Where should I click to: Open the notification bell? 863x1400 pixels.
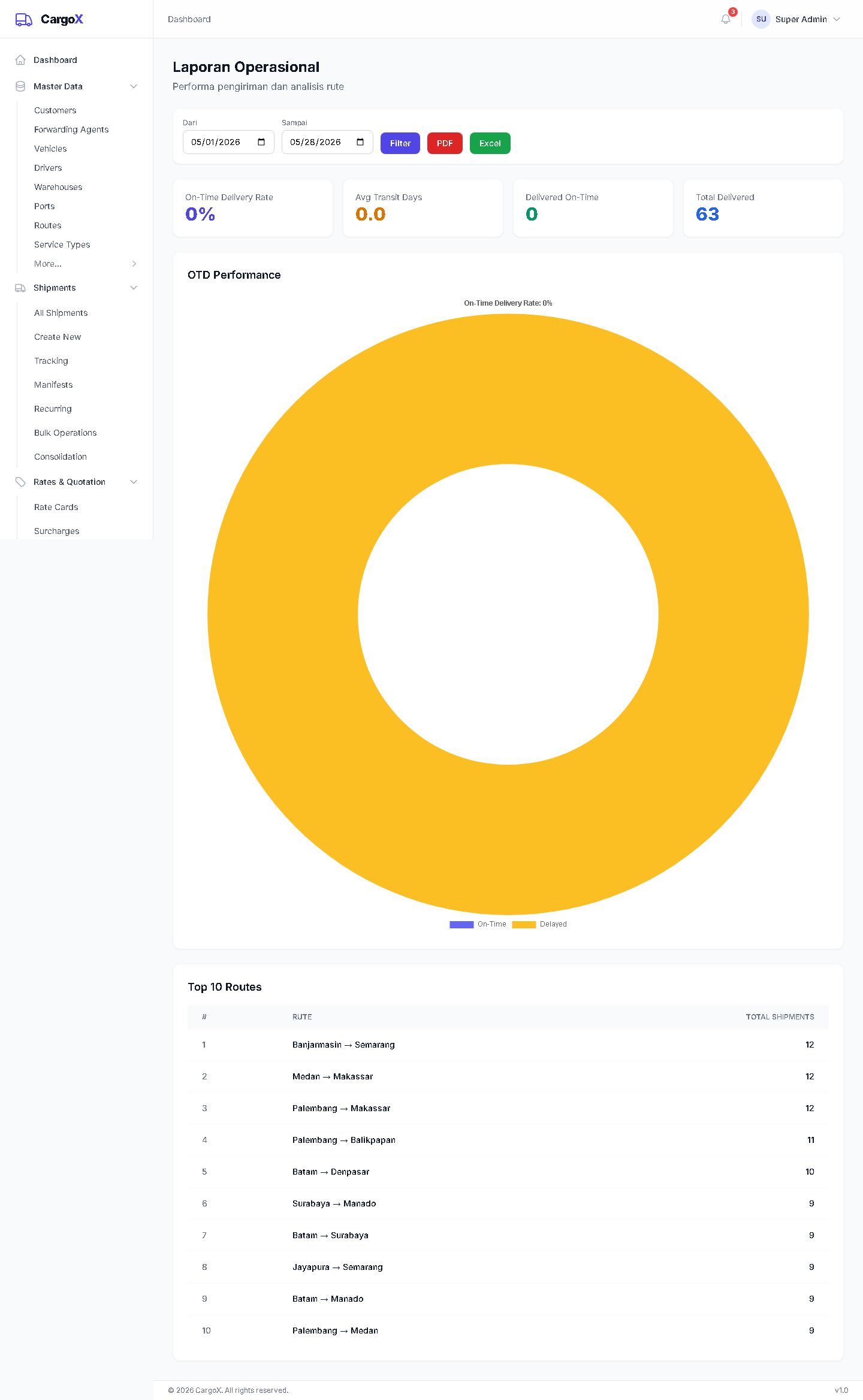(x=726, y=19)
